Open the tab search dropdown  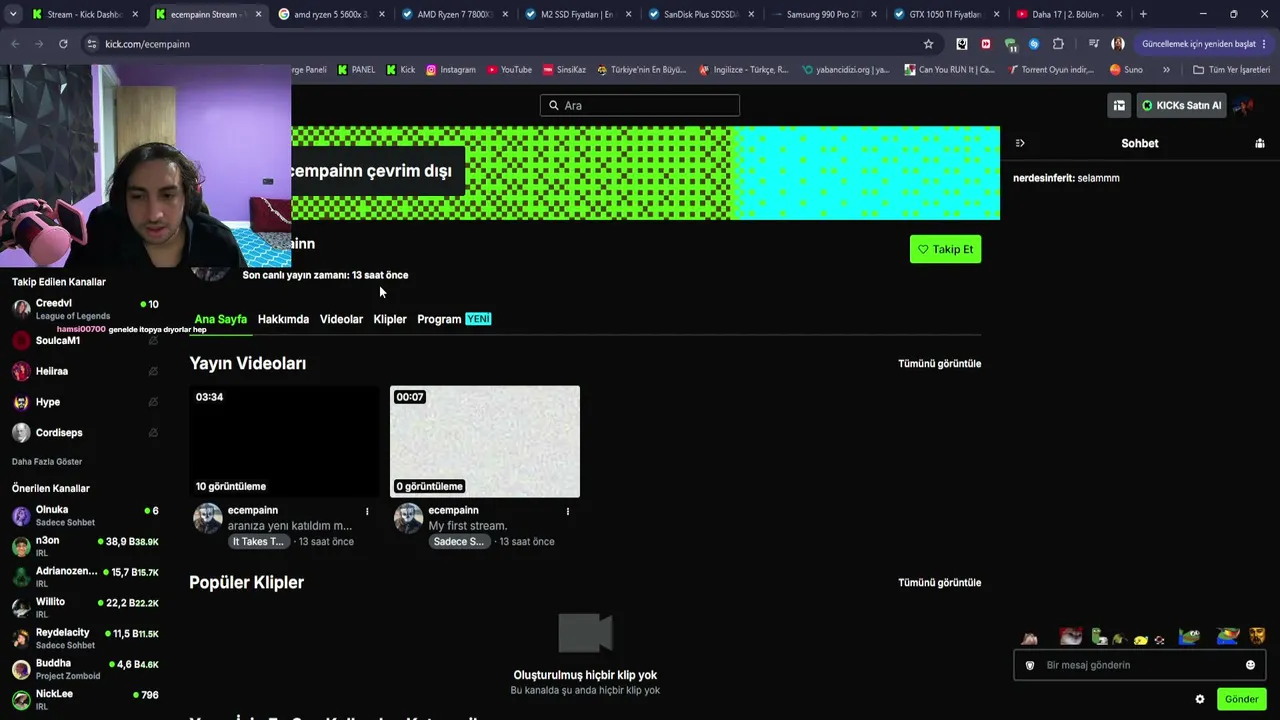coord(13,14)
